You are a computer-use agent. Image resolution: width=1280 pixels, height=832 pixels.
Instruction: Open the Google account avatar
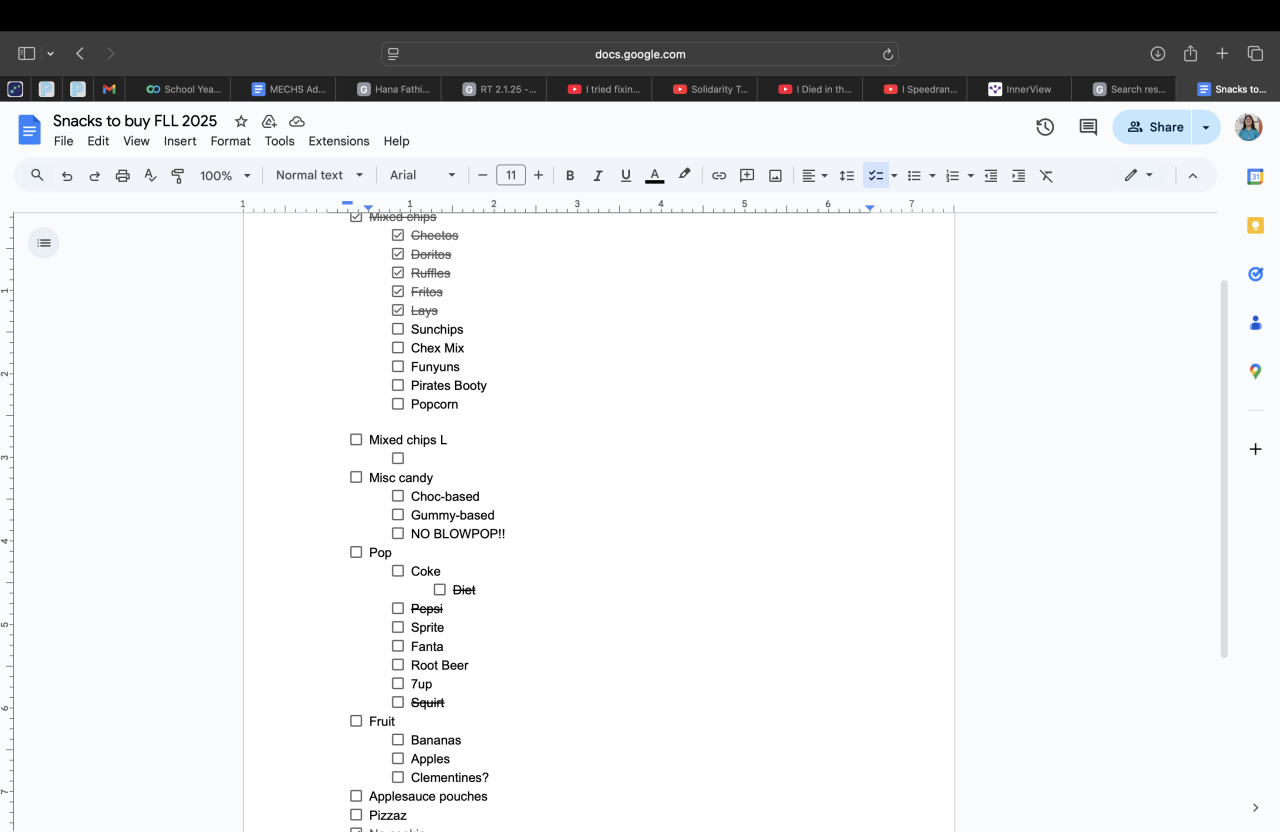(x=1248, y=127)
